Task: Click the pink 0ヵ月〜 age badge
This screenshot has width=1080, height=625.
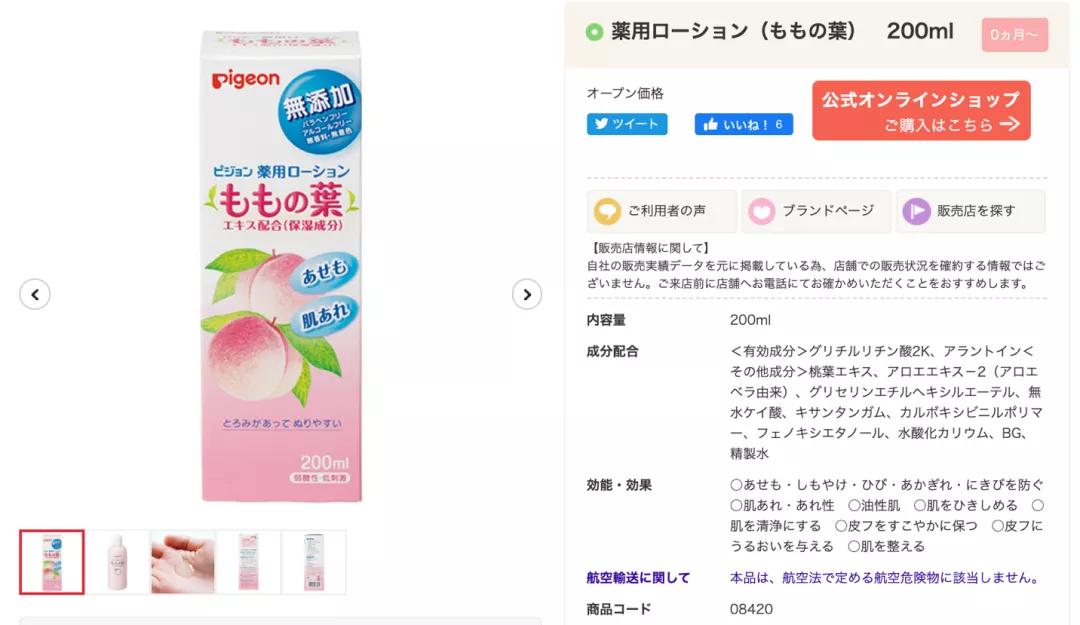Action: coord(1013,32)
